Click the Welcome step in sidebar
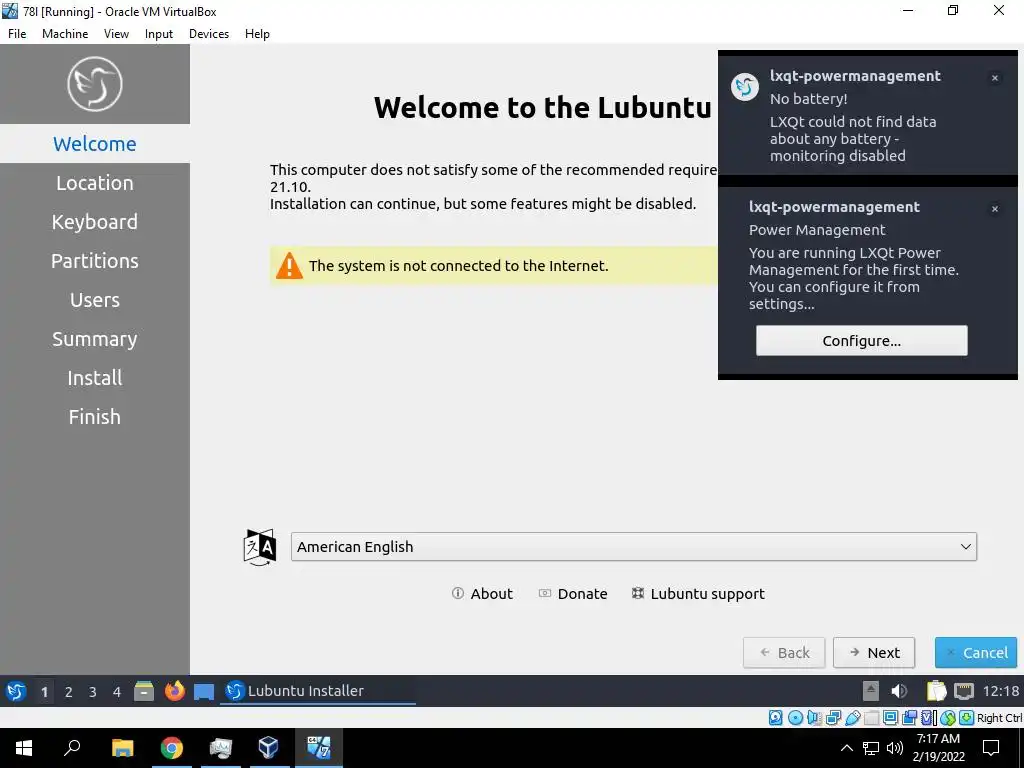1024x768 pixels. click(95, 144)
